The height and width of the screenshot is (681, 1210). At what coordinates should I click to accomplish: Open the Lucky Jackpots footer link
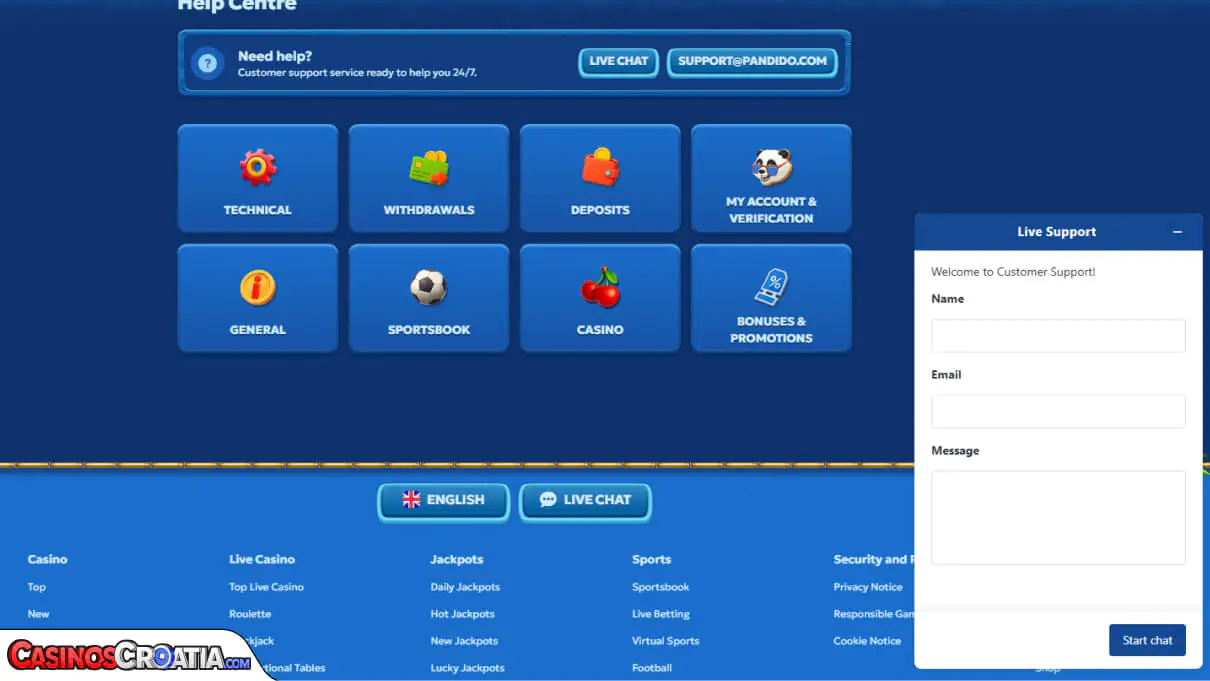468,668
